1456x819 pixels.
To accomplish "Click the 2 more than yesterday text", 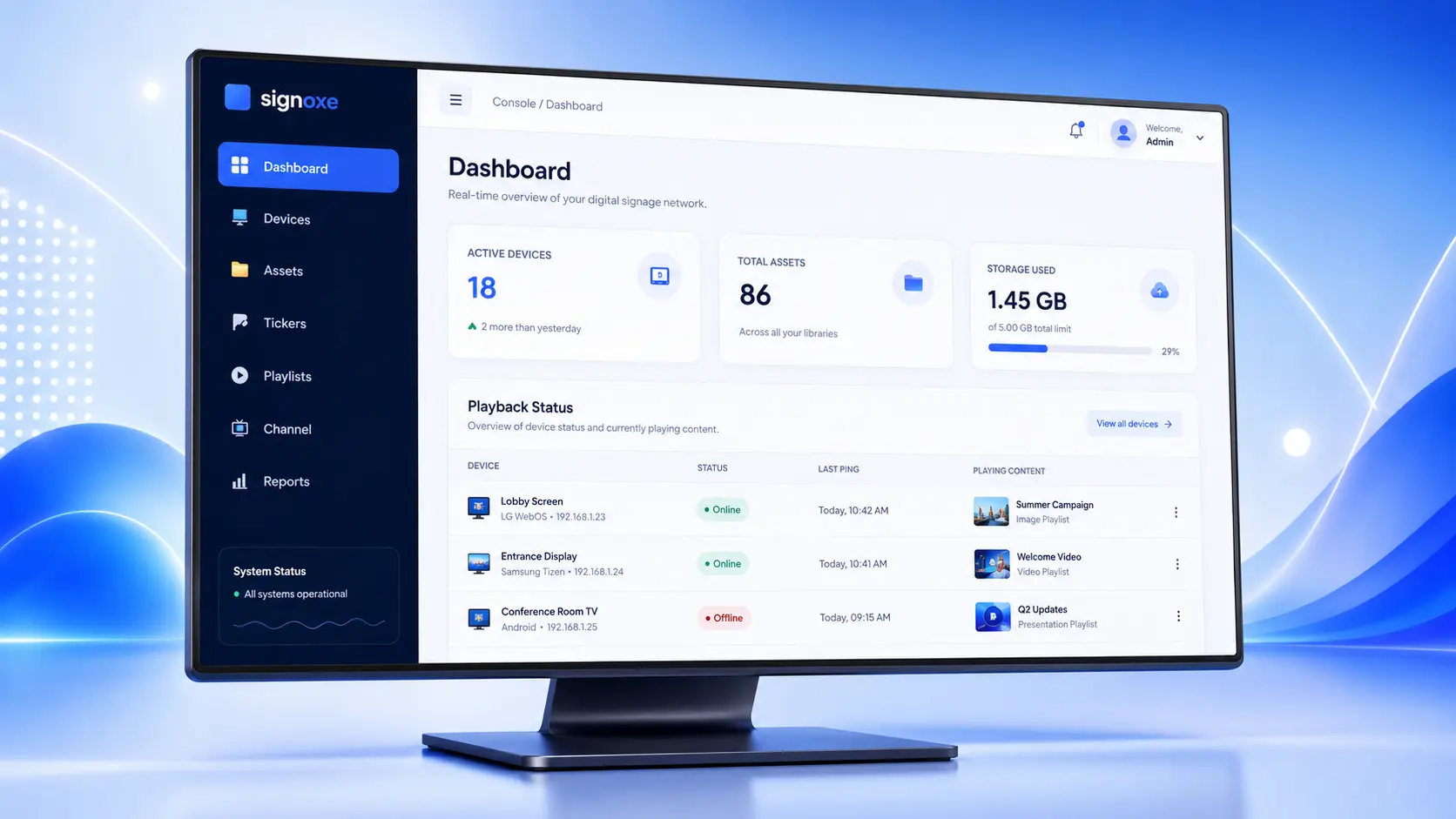I will point(531,327).
